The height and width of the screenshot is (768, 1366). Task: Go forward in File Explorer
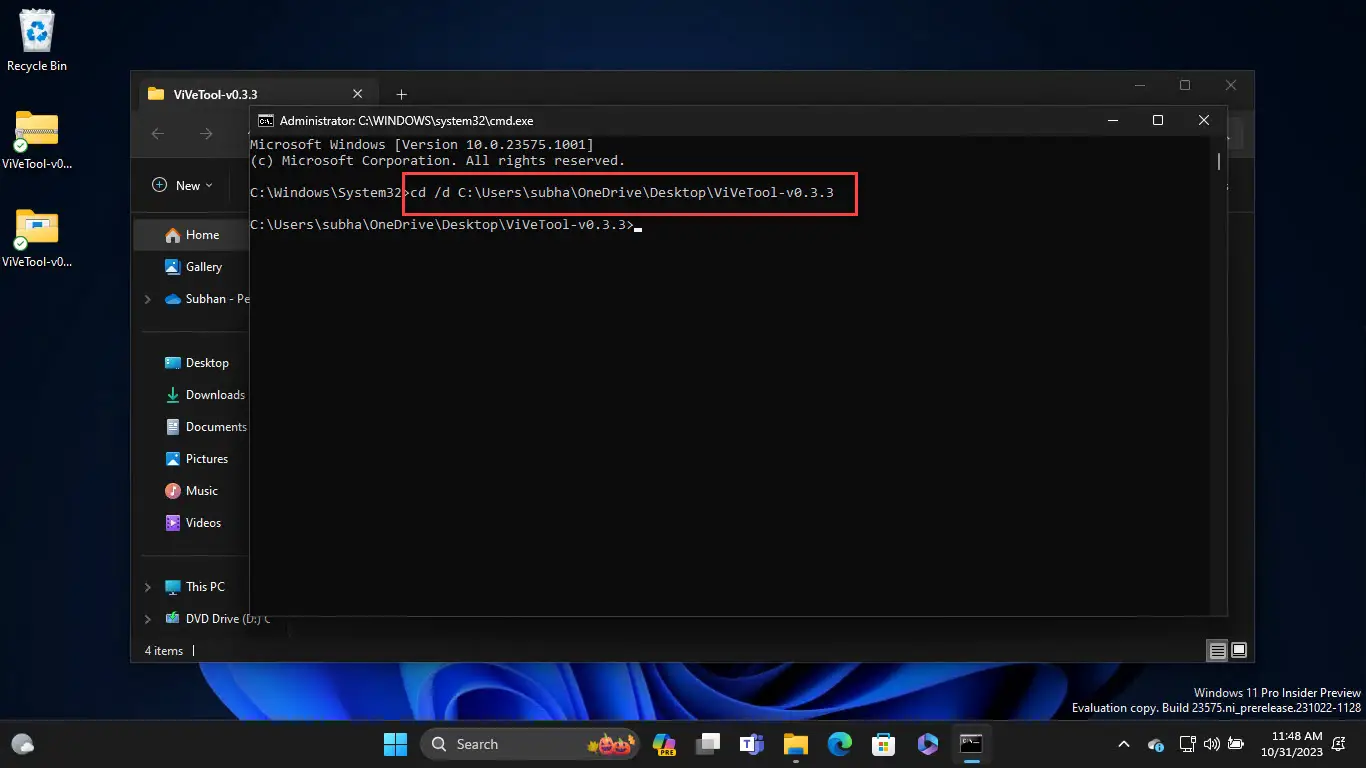(x=206, y=134)
